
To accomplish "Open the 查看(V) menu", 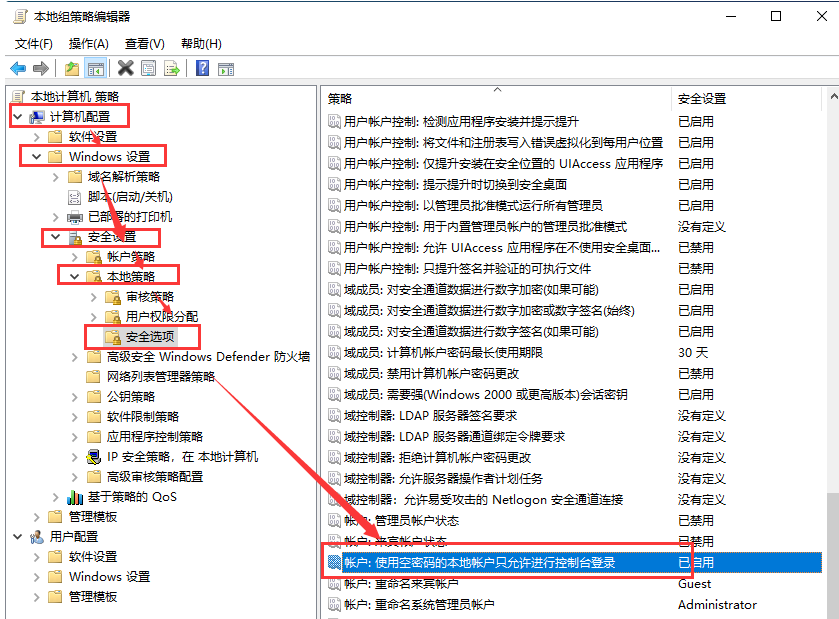I will point(144,44).
